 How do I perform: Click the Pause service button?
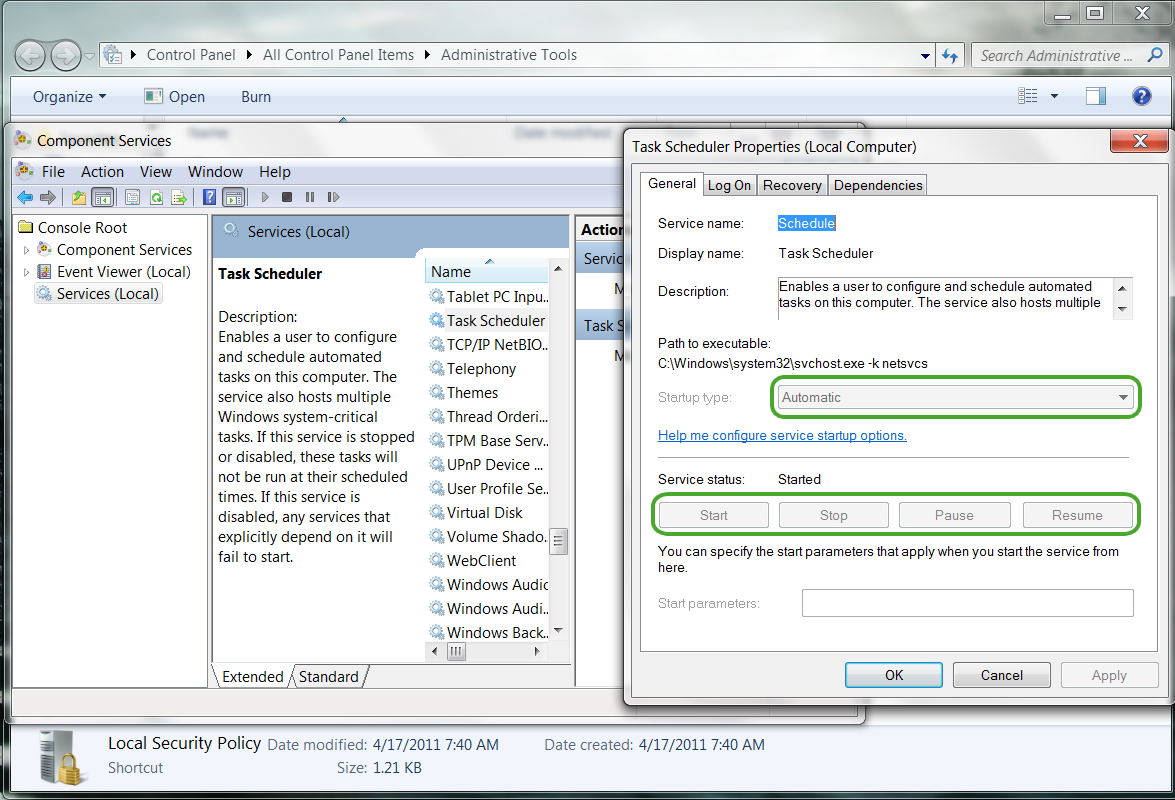(955, 515)
